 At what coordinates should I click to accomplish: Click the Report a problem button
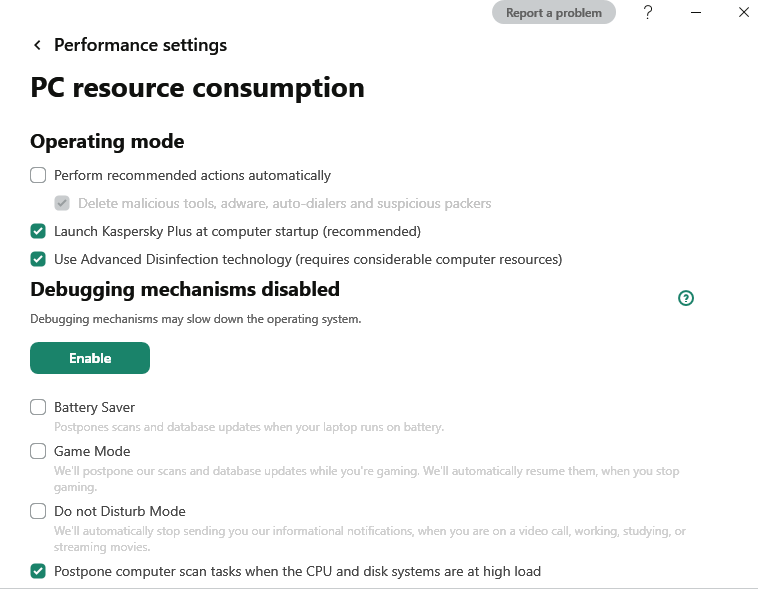[x=553, y=13]
